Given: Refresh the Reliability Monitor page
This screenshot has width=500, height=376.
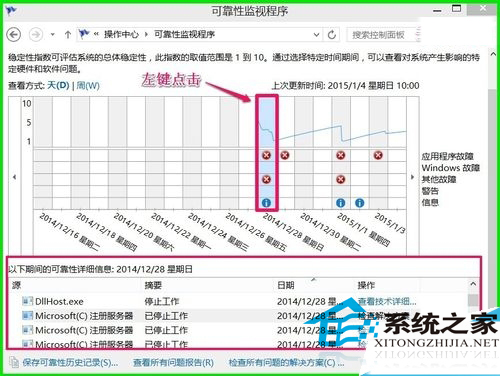Looking at the screenshot, I should coord(332,34).
